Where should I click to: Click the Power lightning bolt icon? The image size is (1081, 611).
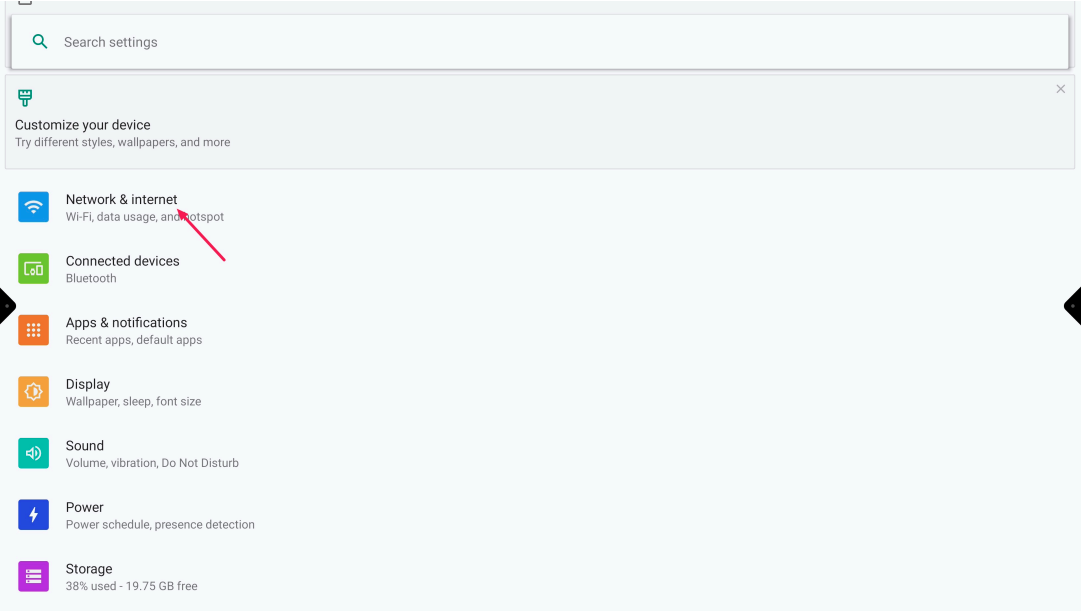pyautogui.click(x=33, y=515)
